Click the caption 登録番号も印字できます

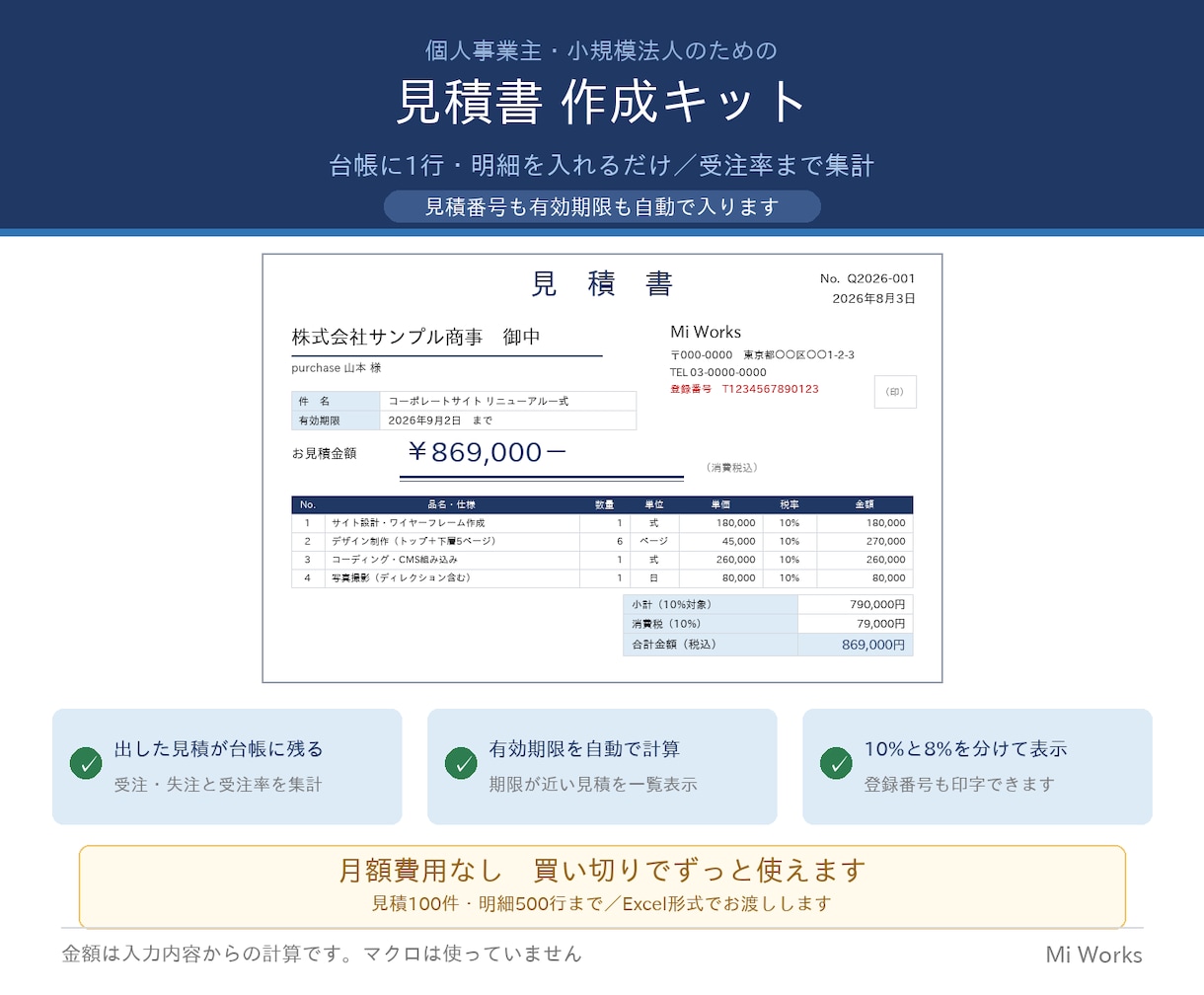click(959, 785)
